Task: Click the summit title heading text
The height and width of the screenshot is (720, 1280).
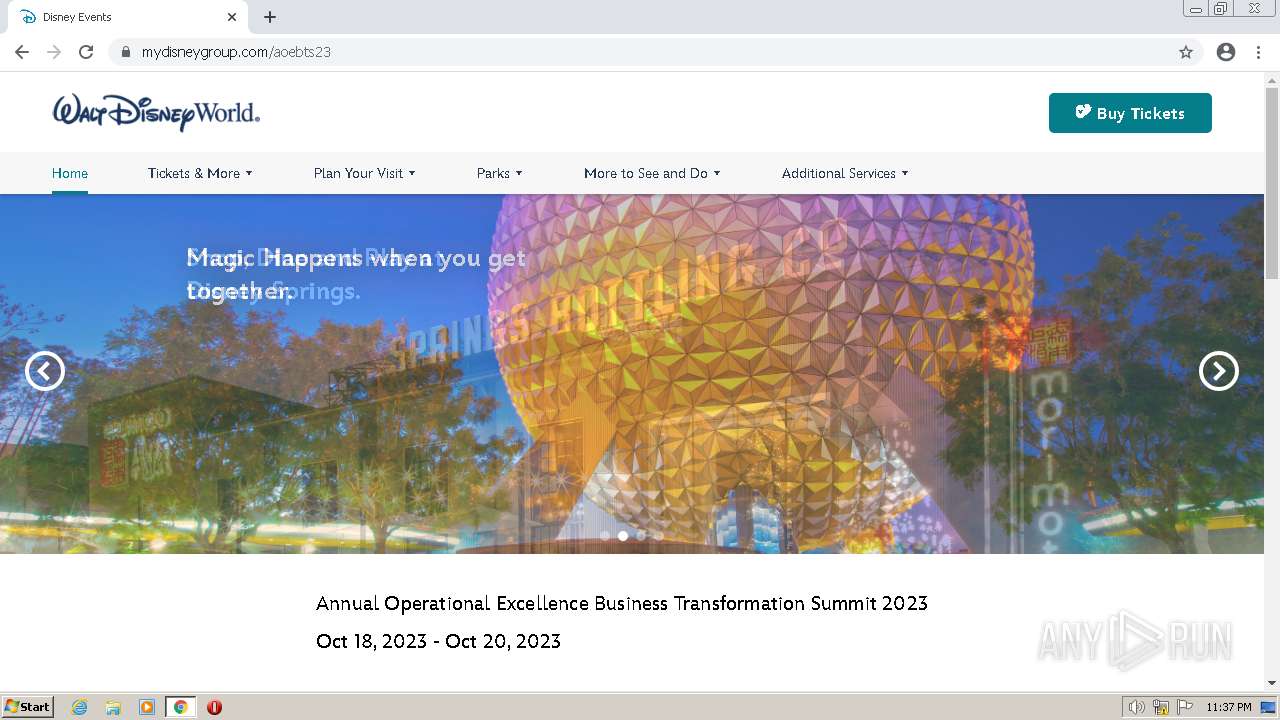Action: (x=622, y=603)
